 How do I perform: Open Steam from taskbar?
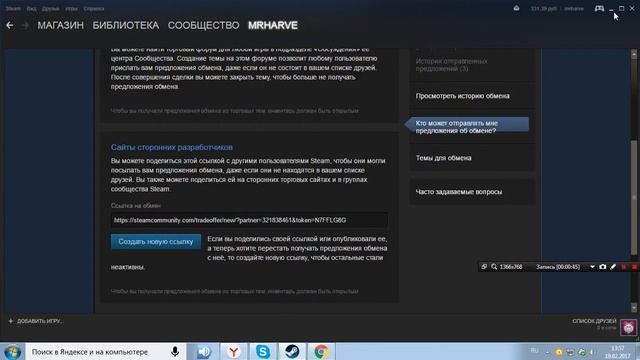292,352
